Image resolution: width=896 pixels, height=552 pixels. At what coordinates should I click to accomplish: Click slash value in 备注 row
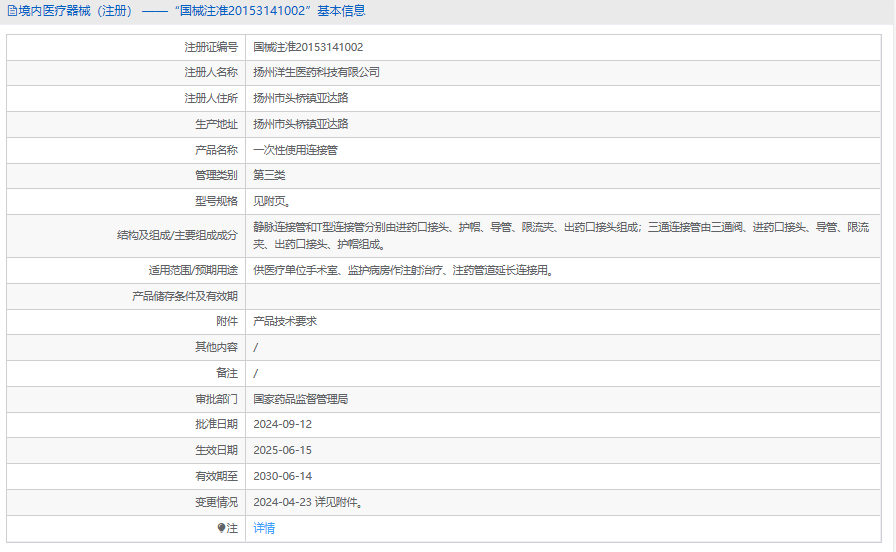[x=255, y=373]
